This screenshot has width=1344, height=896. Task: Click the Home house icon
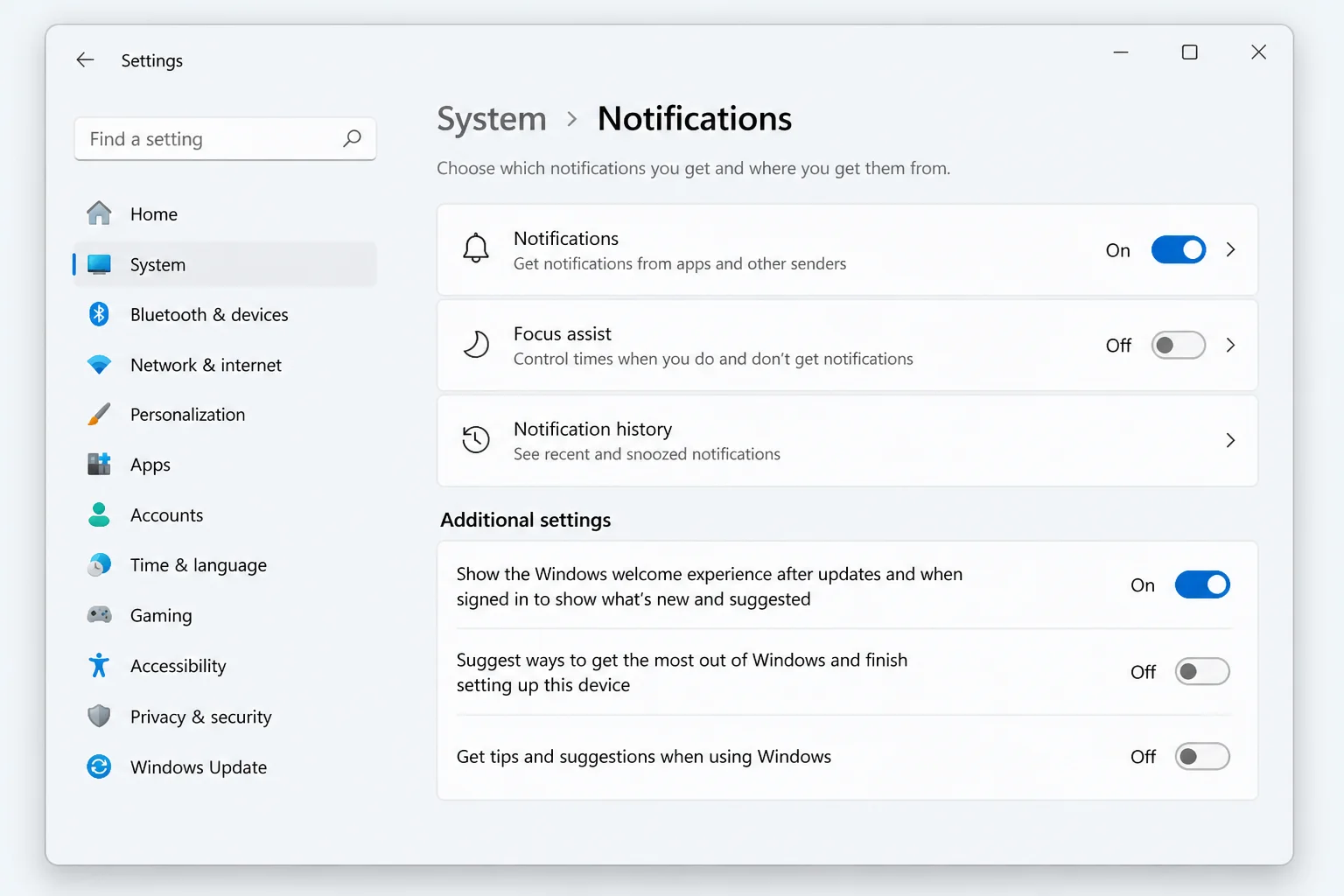[99, 213]
